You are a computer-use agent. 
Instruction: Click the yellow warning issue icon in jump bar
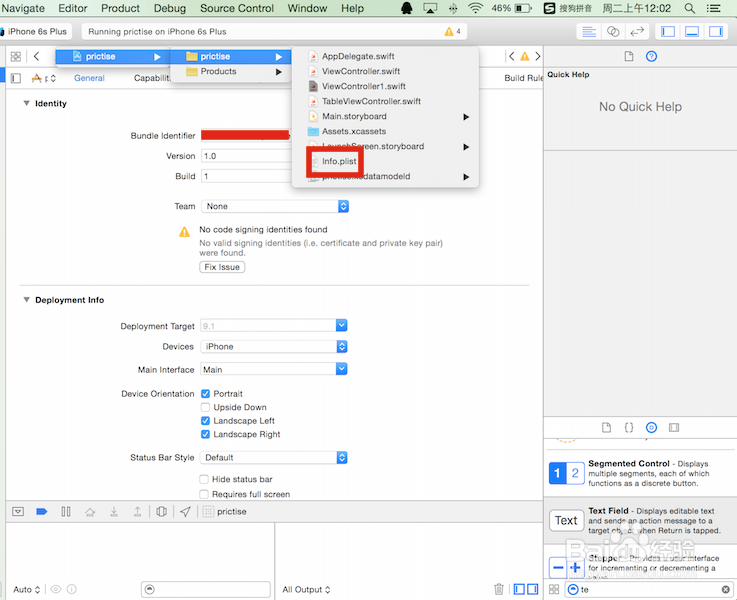coord(525,57)
